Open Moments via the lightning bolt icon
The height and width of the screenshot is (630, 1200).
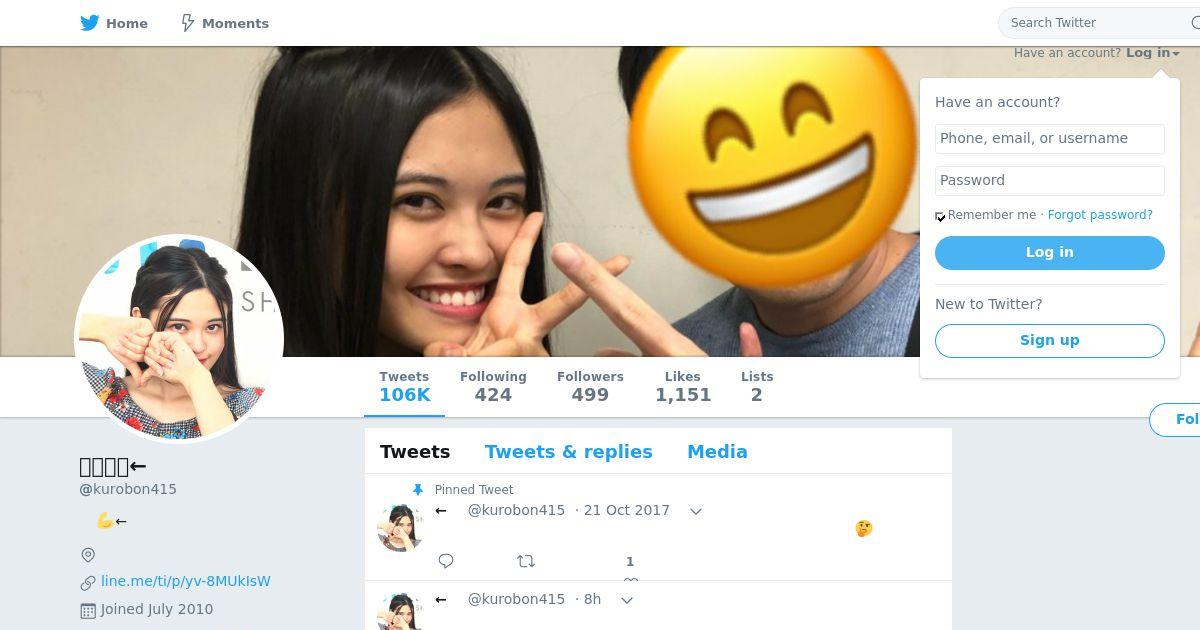click(187, 23)
